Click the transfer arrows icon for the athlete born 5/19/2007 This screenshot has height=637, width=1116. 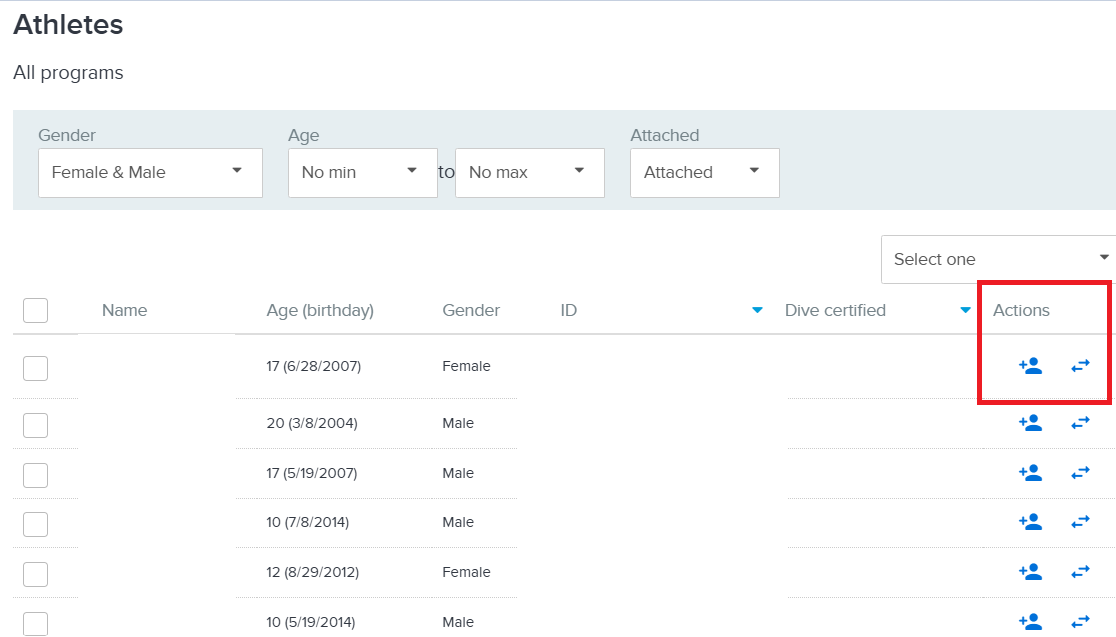point(1080,472)
